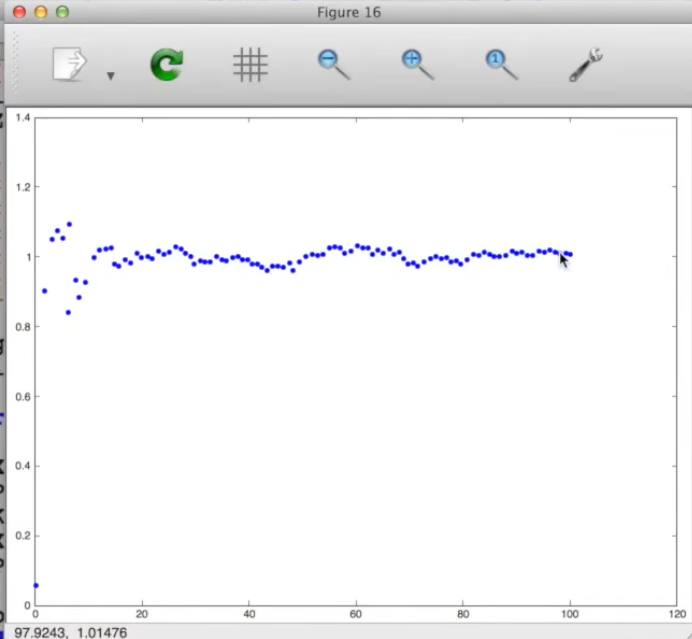Click y-axis label 0.8
Image resolution: width=692 pixels, height=639 pixels.
(23, 327)
